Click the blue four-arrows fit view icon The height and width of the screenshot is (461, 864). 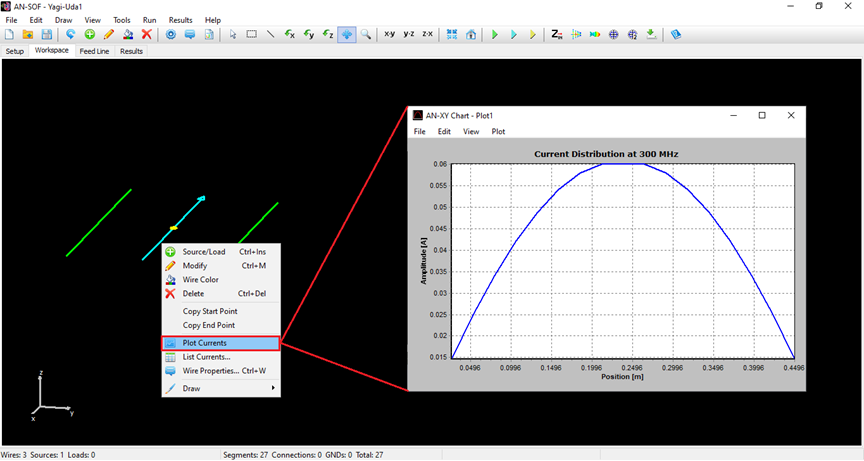tap(452, 34)
